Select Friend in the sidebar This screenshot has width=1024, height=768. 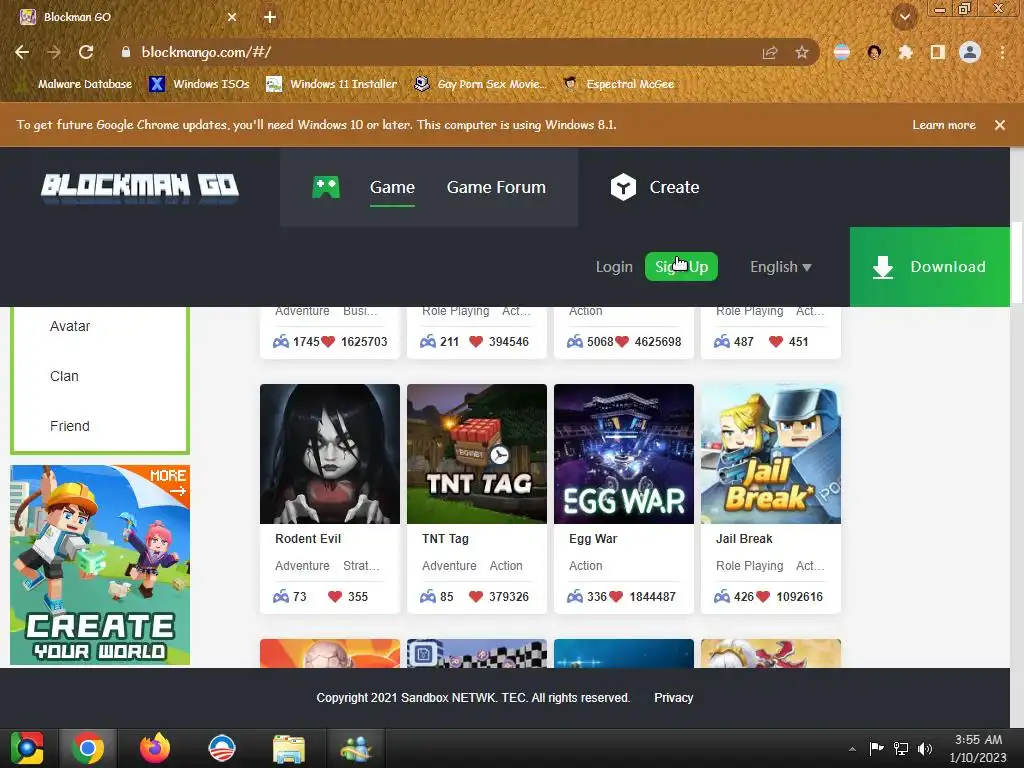tap(70, 426)
